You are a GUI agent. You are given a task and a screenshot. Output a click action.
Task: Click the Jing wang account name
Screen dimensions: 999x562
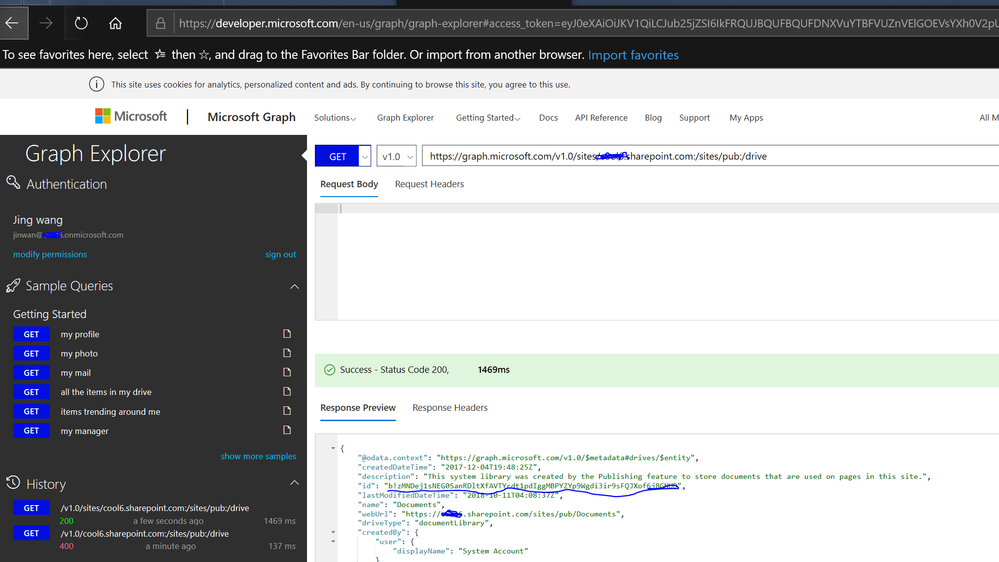(x=38, y=220)
